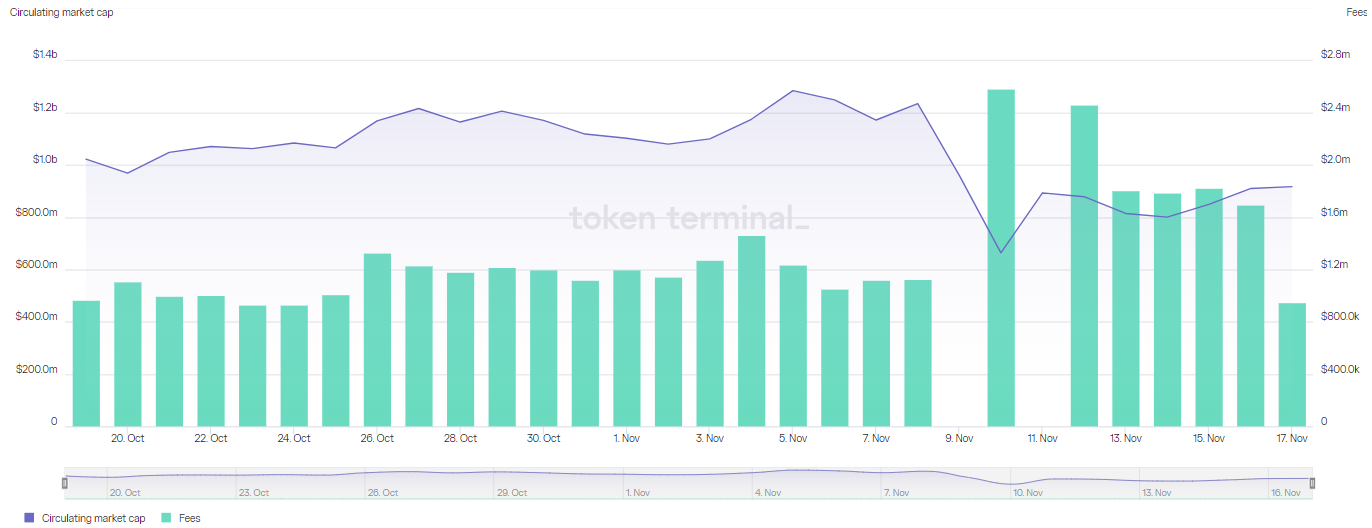
Task: Click the teal Fees legend square
Action: tap(166, 518)
